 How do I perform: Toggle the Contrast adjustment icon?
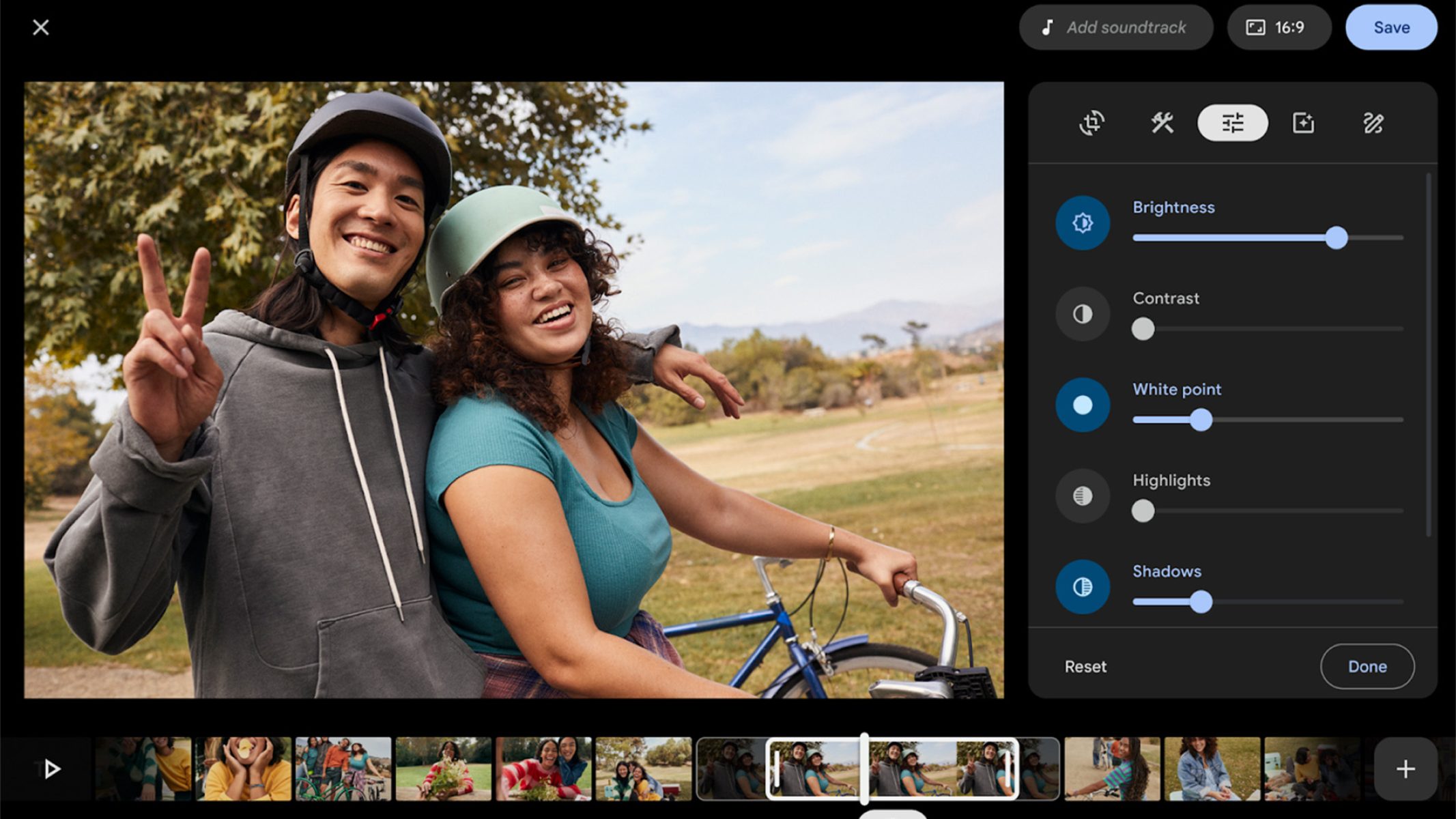(x=1082, y=314)
